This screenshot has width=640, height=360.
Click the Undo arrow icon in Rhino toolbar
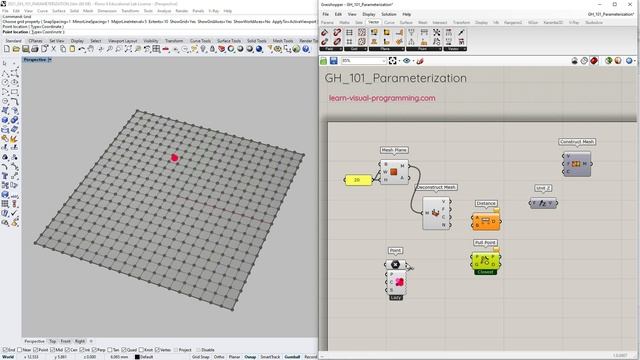82,49
